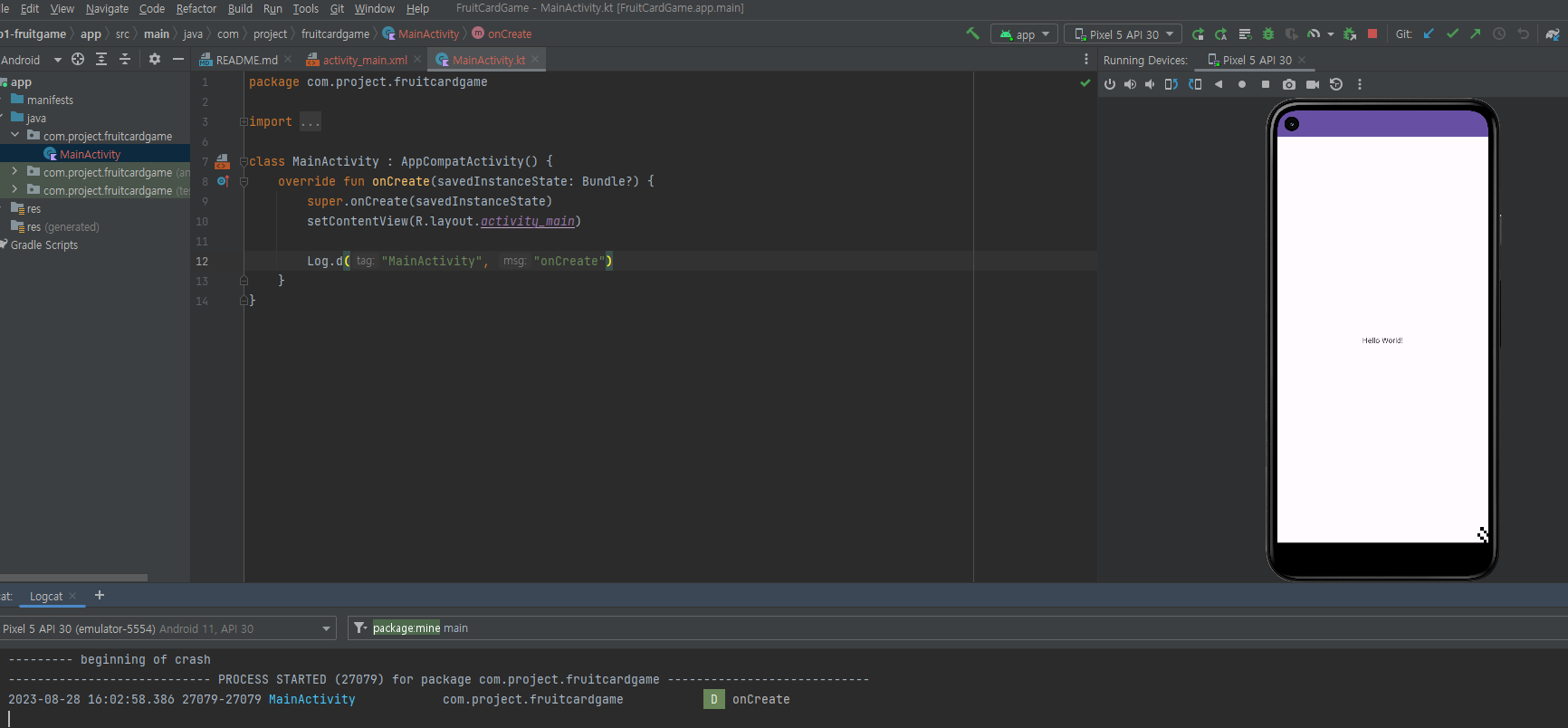Click emulator Overview square button
Screen dimensions: 1568x728
(x=1266, y=84)
